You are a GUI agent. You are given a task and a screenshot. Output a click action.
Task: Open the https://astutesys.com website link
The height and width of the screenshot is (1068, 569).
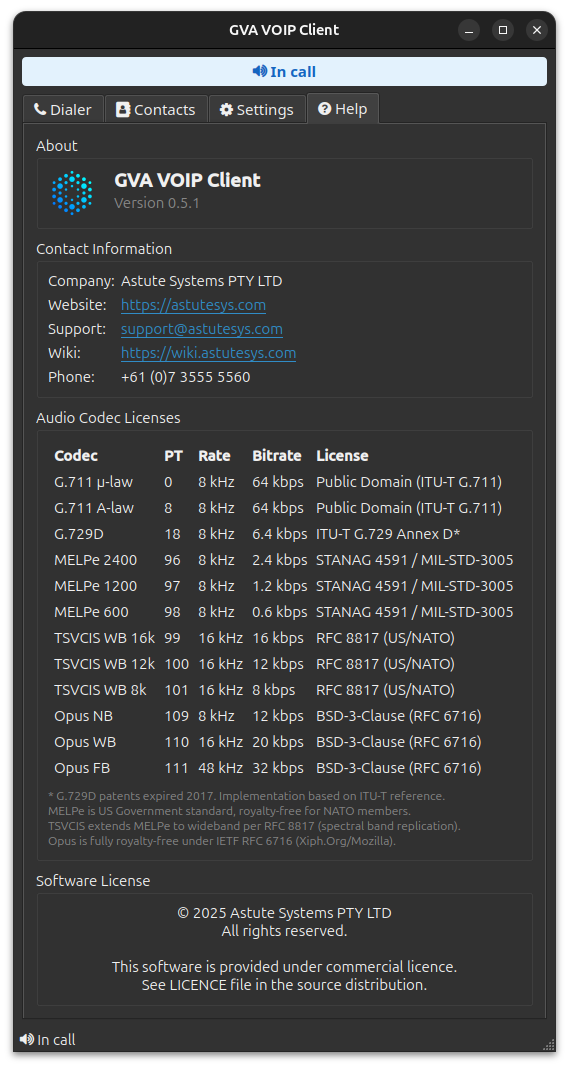tap(194, 305)
